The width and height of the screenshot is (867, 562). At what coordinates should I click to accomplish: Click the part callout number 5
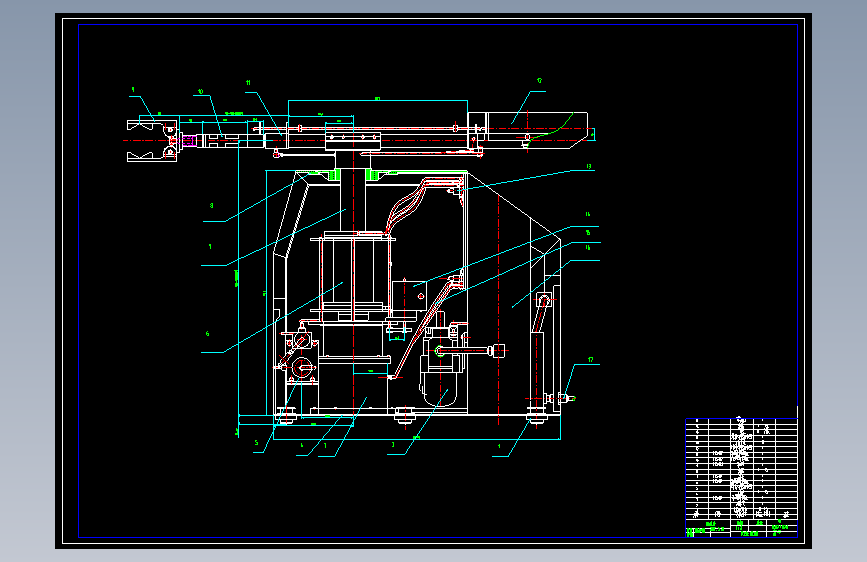(256, 443)
